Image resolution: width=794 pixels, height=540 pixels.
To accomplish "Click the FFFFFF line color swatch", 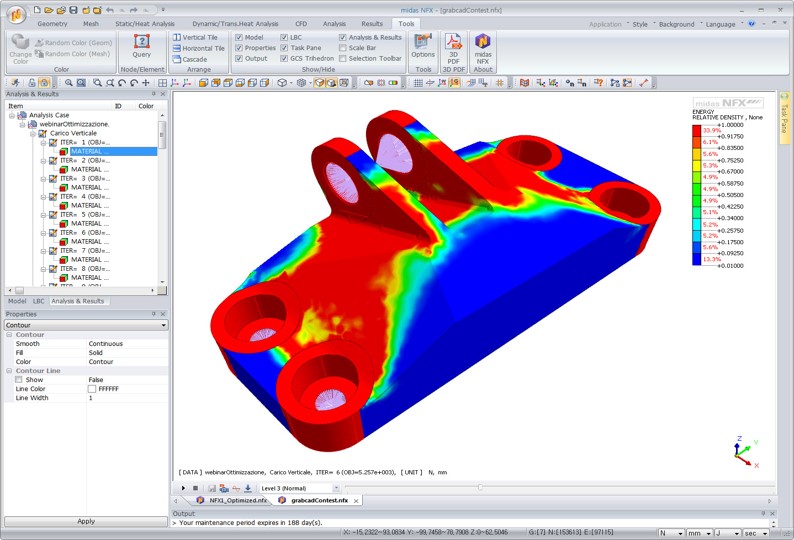I will point(92,389).
